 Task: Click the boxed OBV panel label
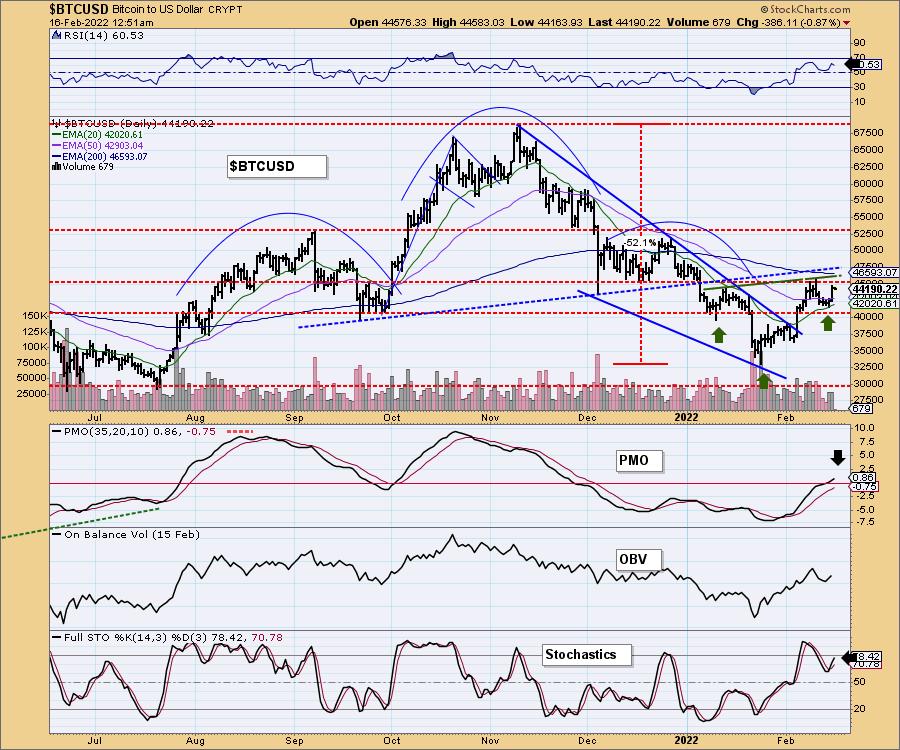638,559
